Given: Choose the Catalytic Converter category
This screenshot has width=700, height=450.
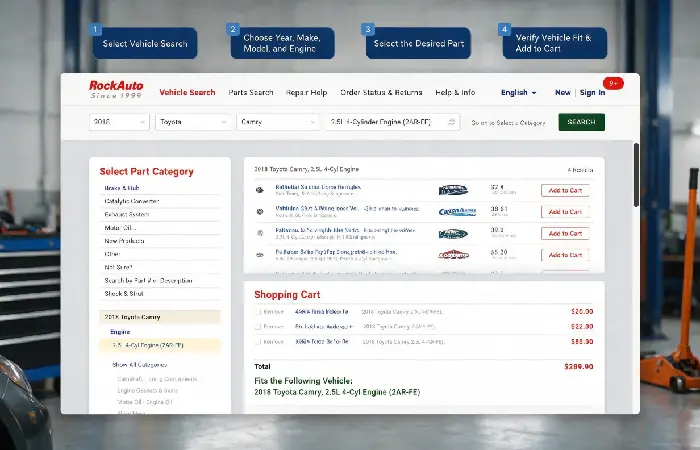Looking at the screenshot, I should (x=132, y=201).
